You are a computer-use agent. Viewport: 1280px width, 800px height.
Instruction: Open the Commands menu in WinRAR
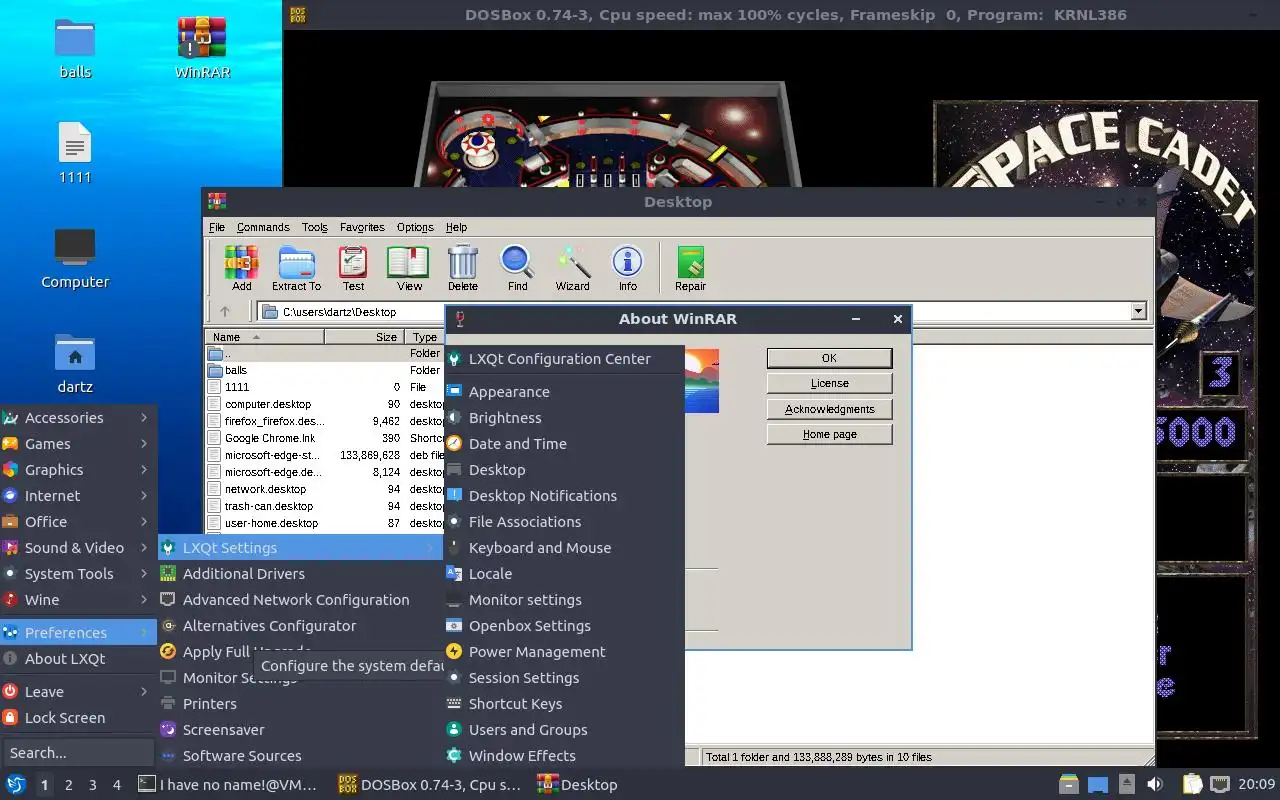263,227
